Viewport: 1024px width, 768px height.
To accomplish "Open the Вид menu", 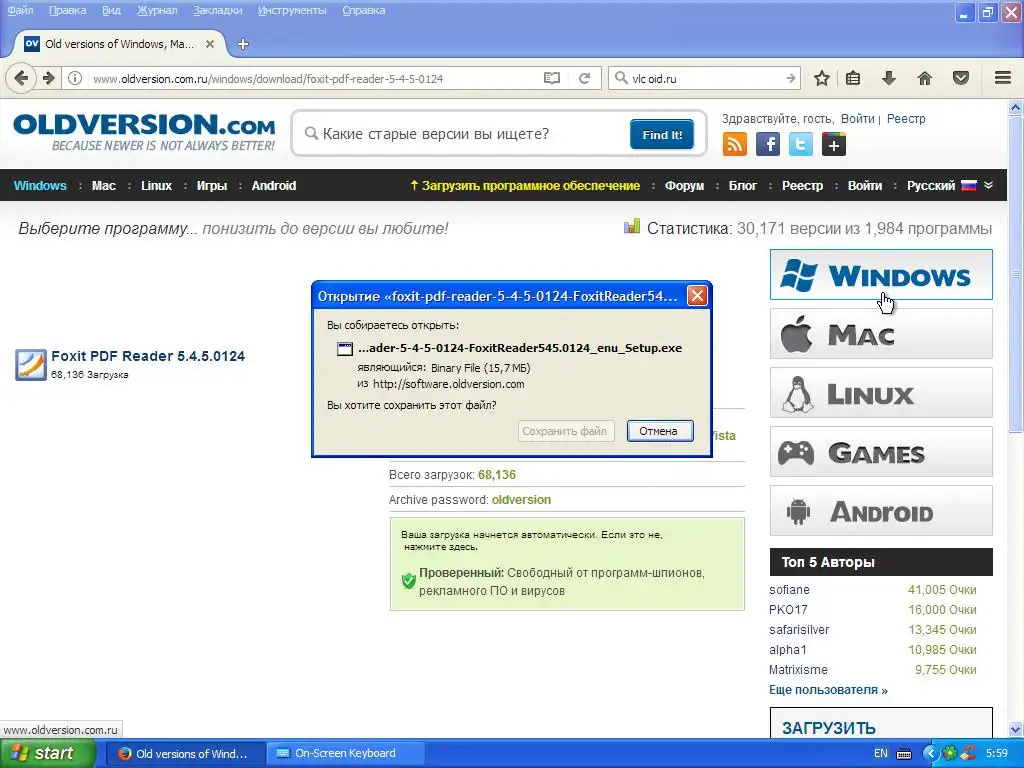I will [x=111, y=10].
